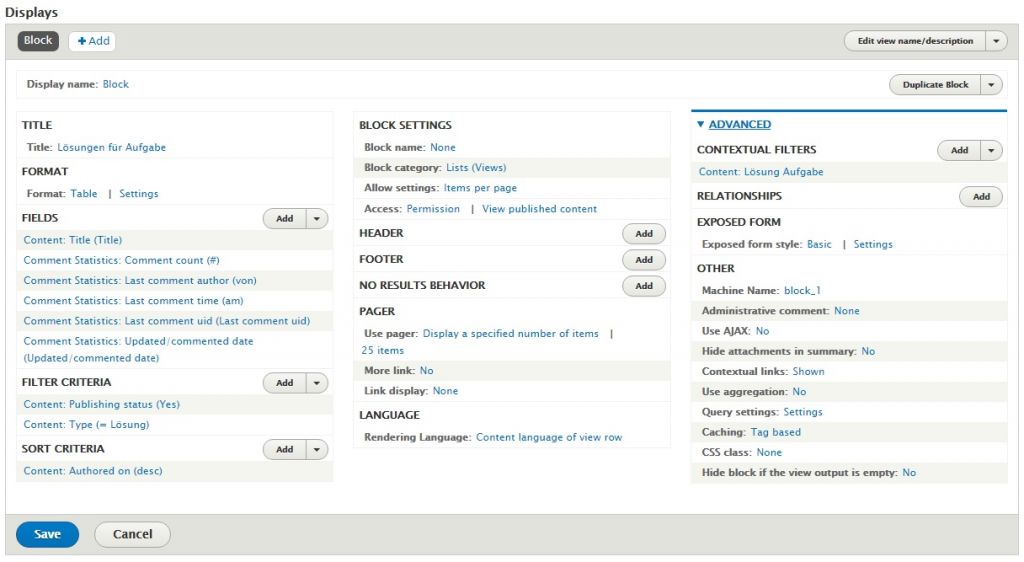Open Contextual Filters Add dropdown arrow
The image size is (1024, 562).
click(992, 150)
